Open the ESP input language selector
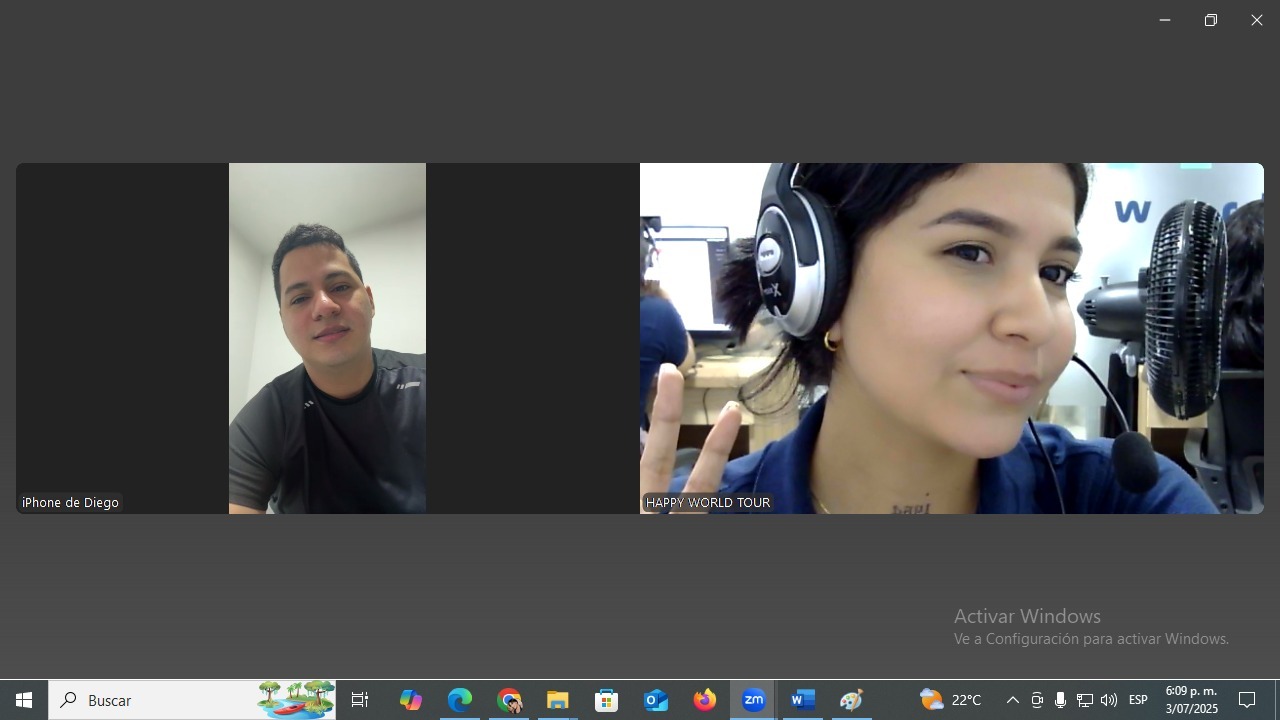Viewport: 1280px width, 720px height. pyautogui.click(x=1138, y=700)
